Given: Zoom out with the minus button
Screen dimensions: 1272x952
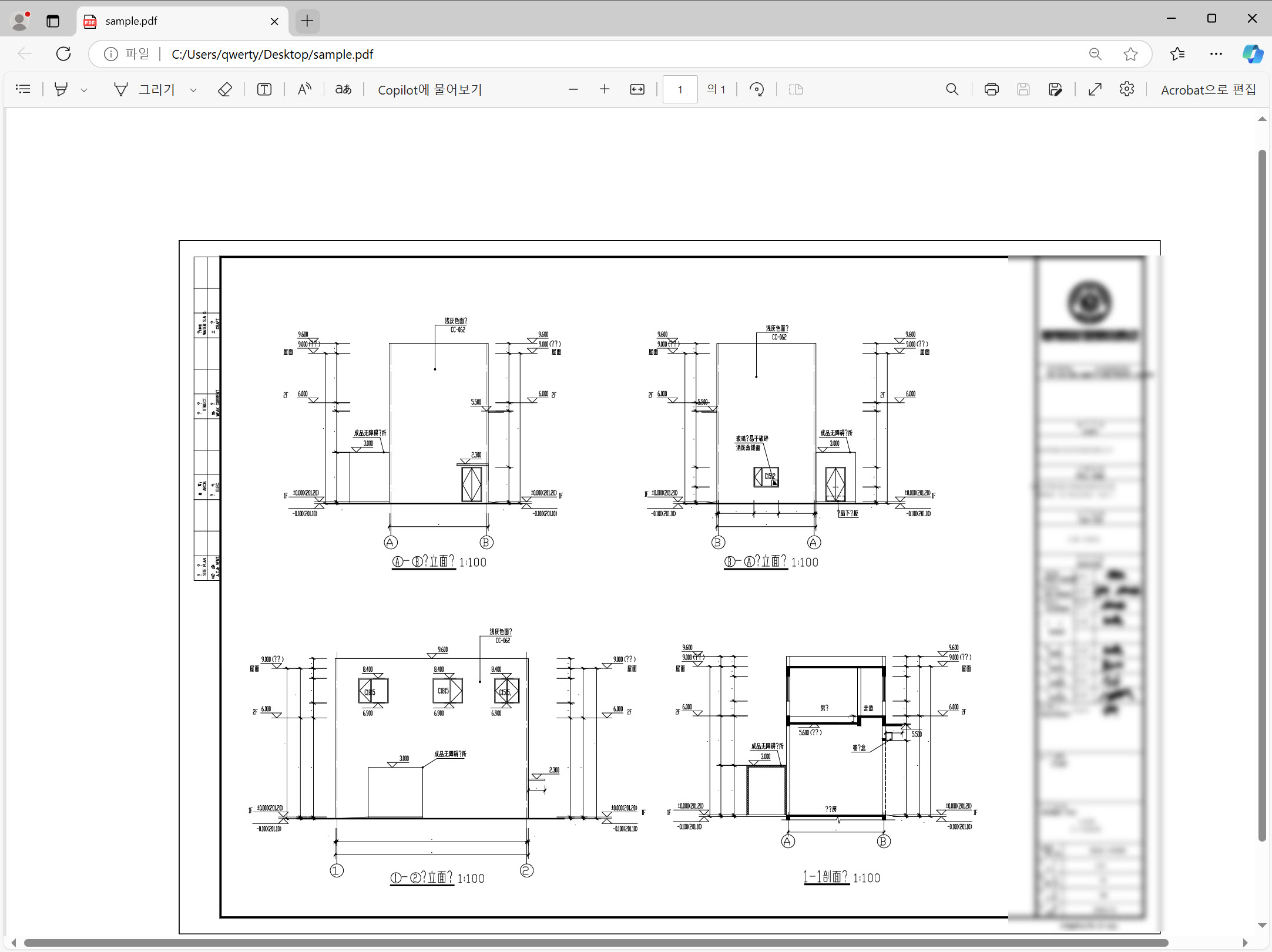Looking at the screenshot, I should coord(573,89).
